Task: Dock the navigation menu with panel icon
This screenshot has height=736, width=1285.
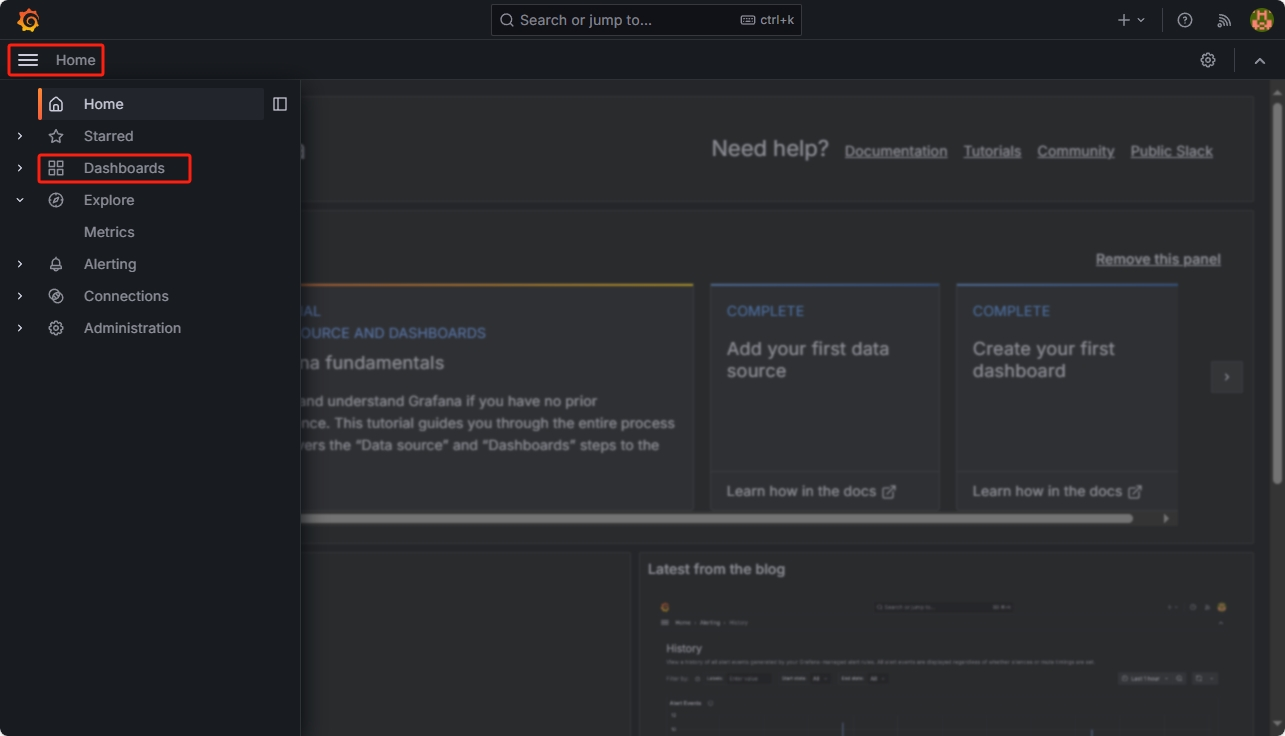Action: tap(280, 104)
